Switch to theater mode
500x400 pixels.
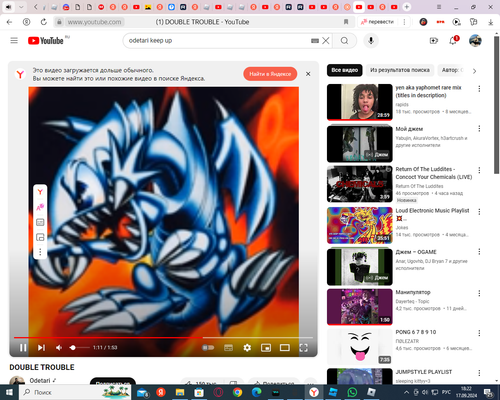tap(285, 348)
